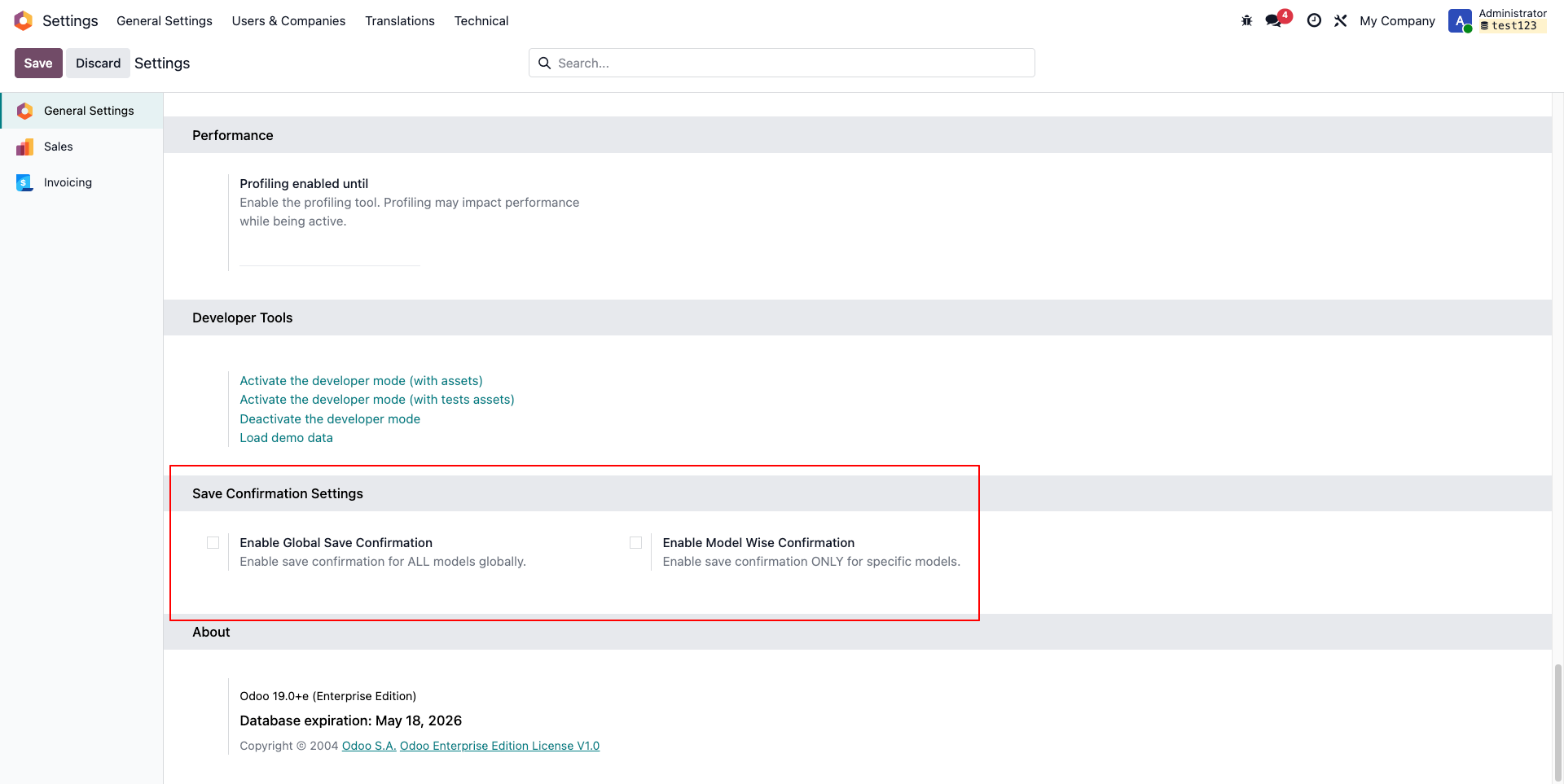Click the Performance section heading
This screenshot has height=784, width=1564.
click(232, 135)
